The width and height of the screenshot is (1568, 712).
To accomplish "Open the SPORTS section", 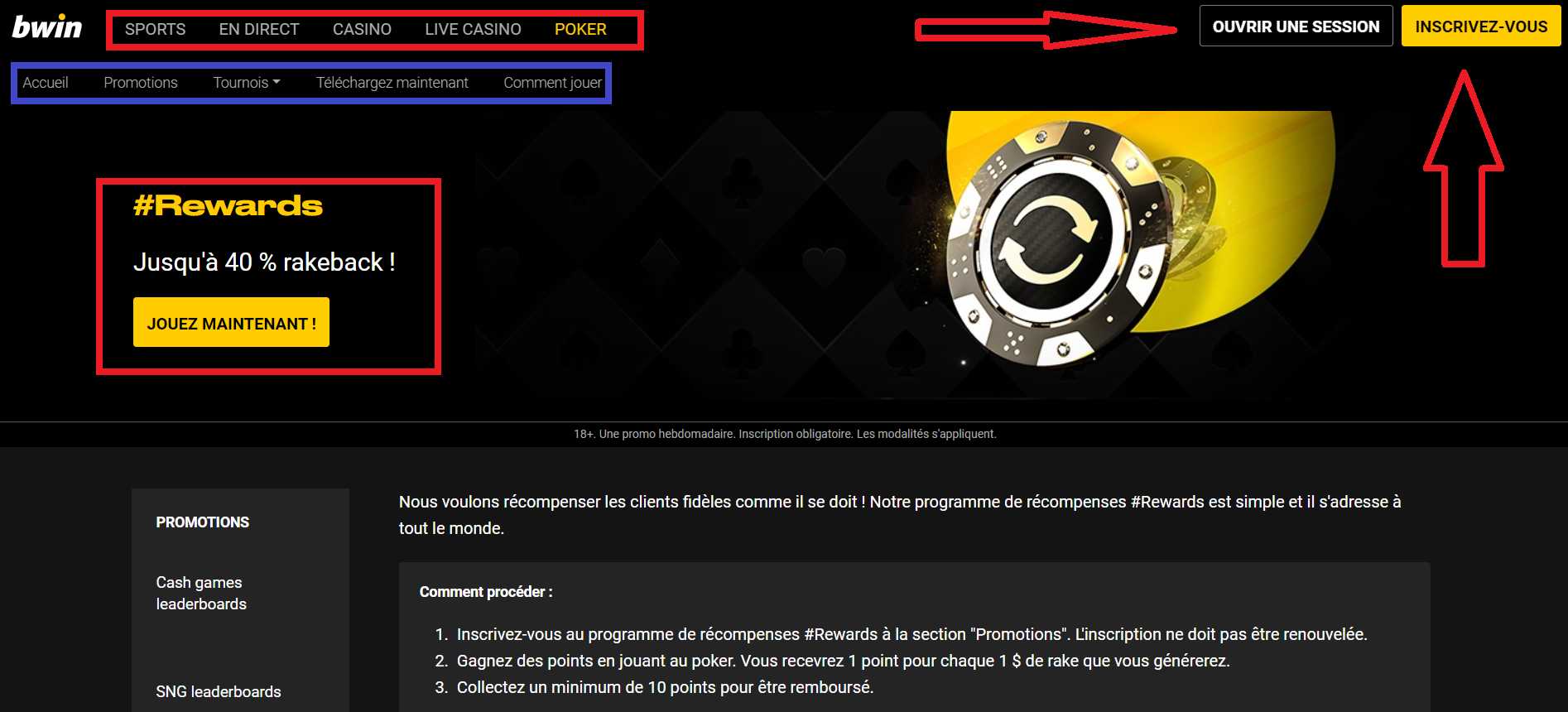I will coord(155,29).
